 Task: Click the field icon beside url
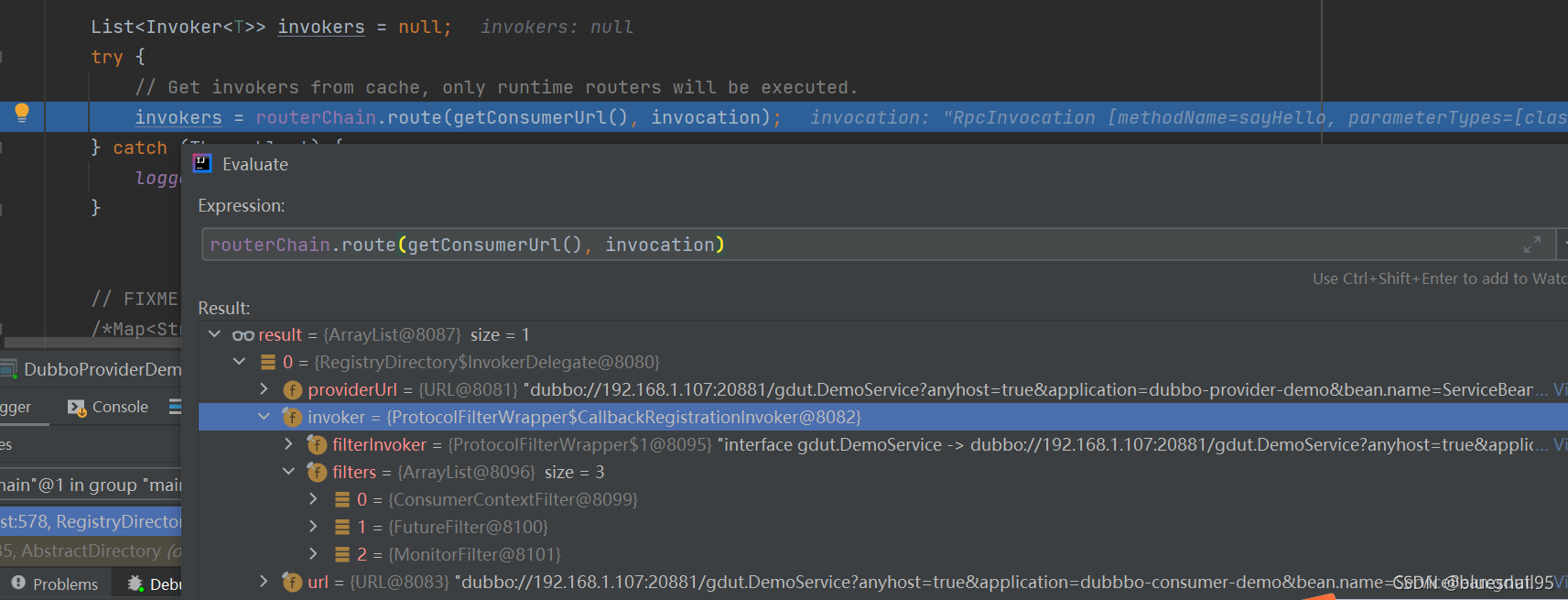[x=293, y=583]
